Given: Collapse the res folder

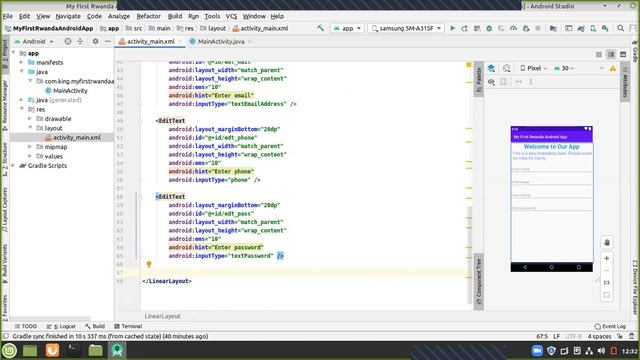Looking at the screenshot, I should point(22,109).
